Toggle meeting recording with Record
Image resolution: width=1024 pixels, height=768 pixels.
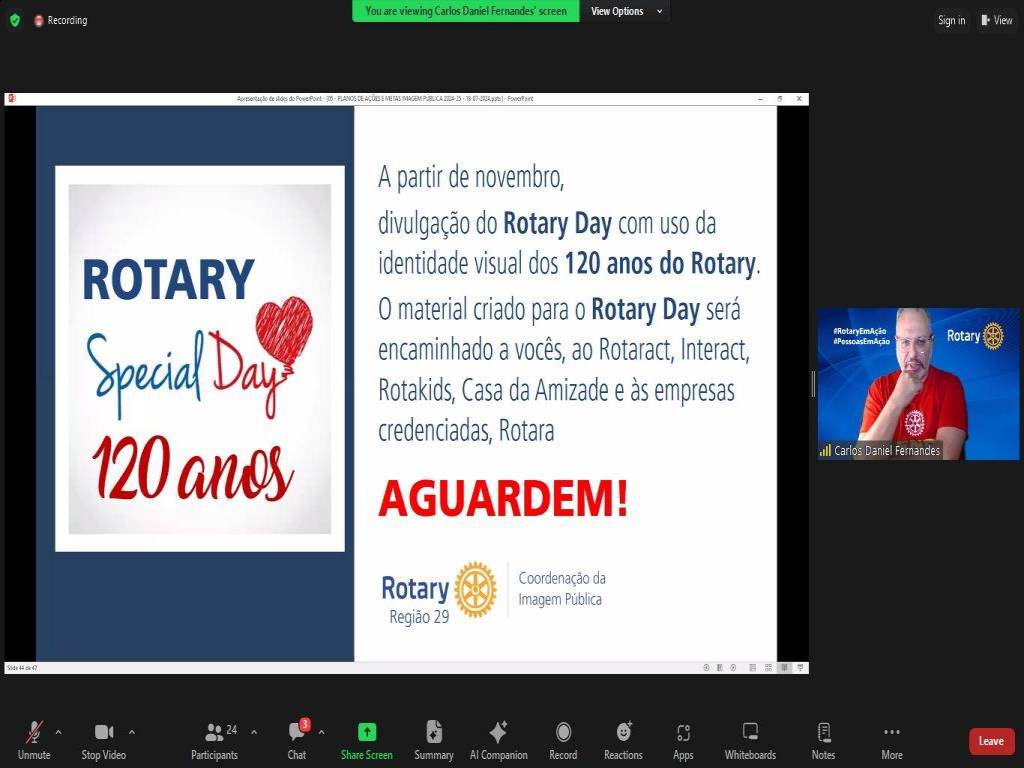563,740
